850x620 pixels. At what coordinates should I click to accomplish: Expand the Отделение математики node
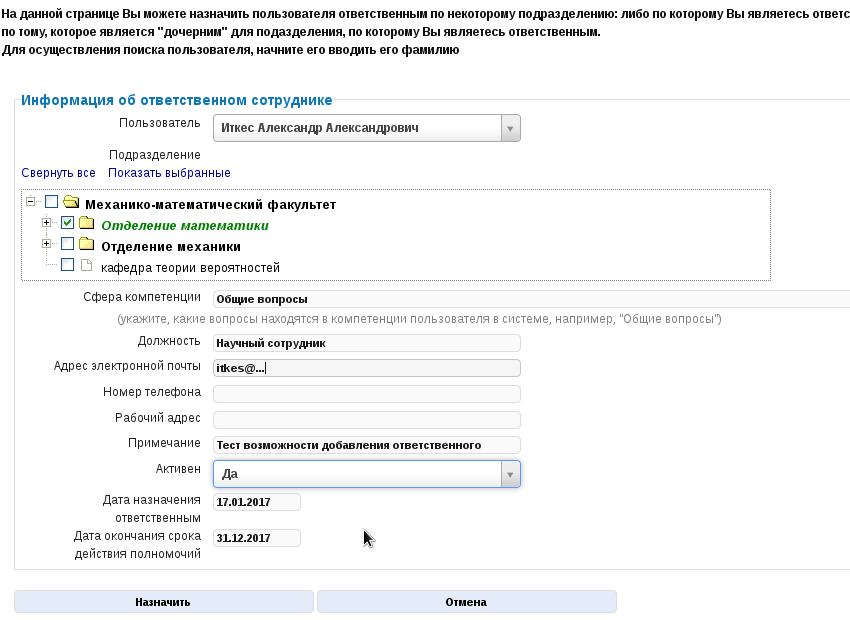coord(46,223)
